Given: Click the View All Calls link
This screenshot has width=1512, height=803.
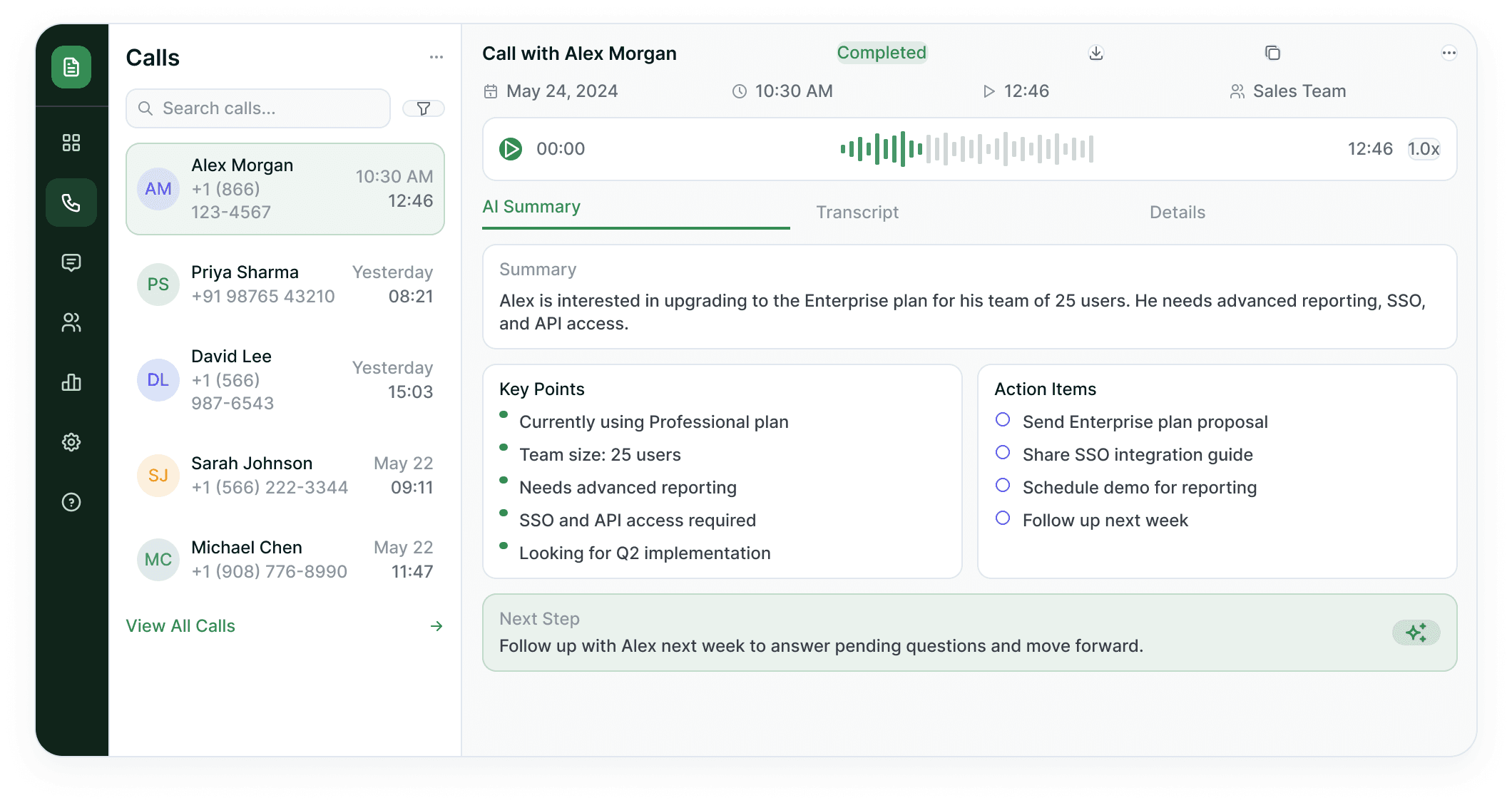Looking at the screenshot, I should click(x=180, y=626).
